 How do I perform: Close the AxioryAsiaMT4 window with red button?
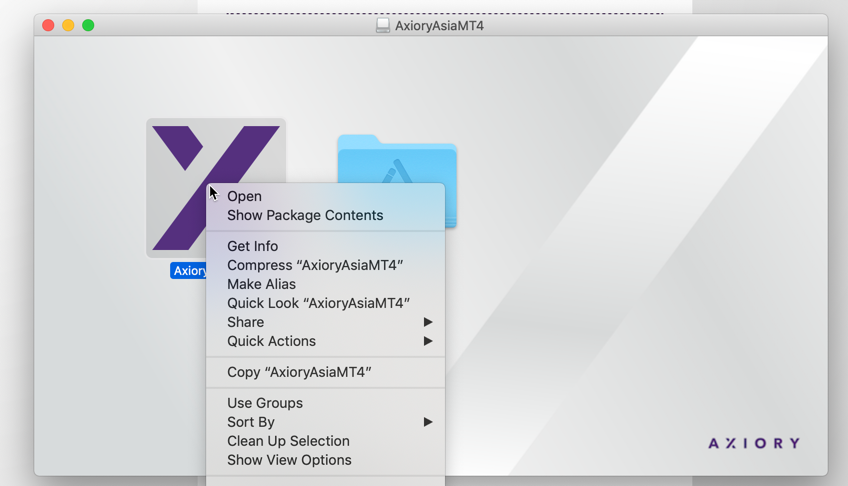[x=48, y=25]
